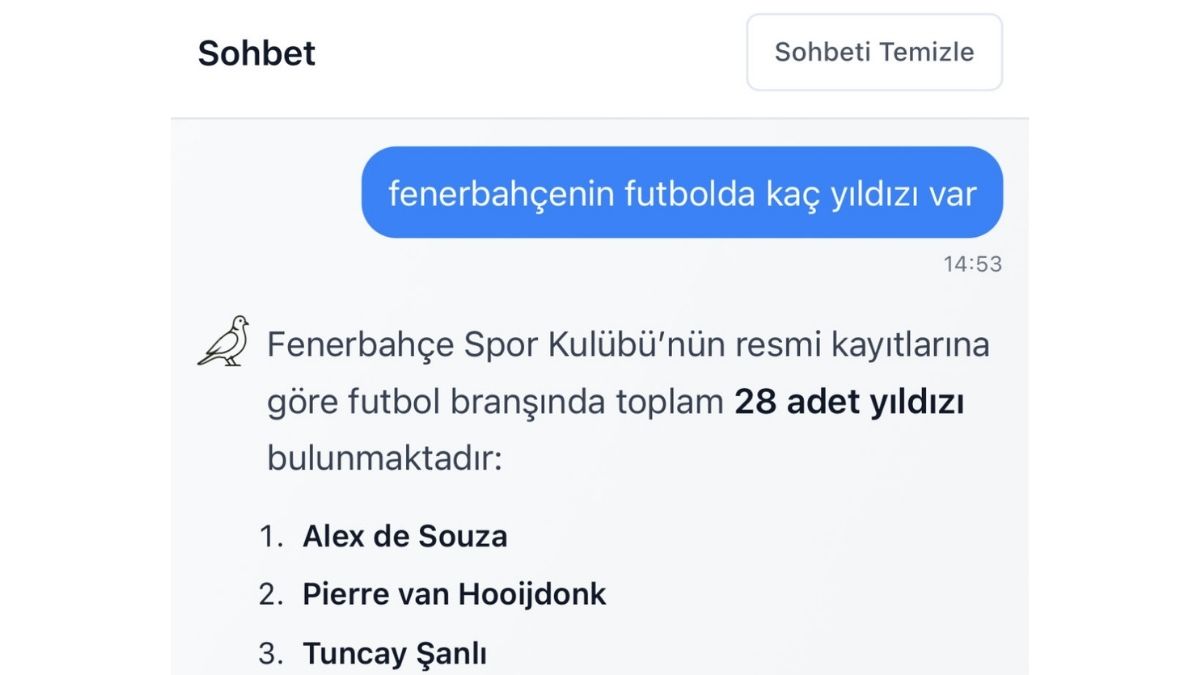Click the word "bulunmaktadır:" in the reply
This screenshot has width=1200, height=675.
click(x=383, y=459)
